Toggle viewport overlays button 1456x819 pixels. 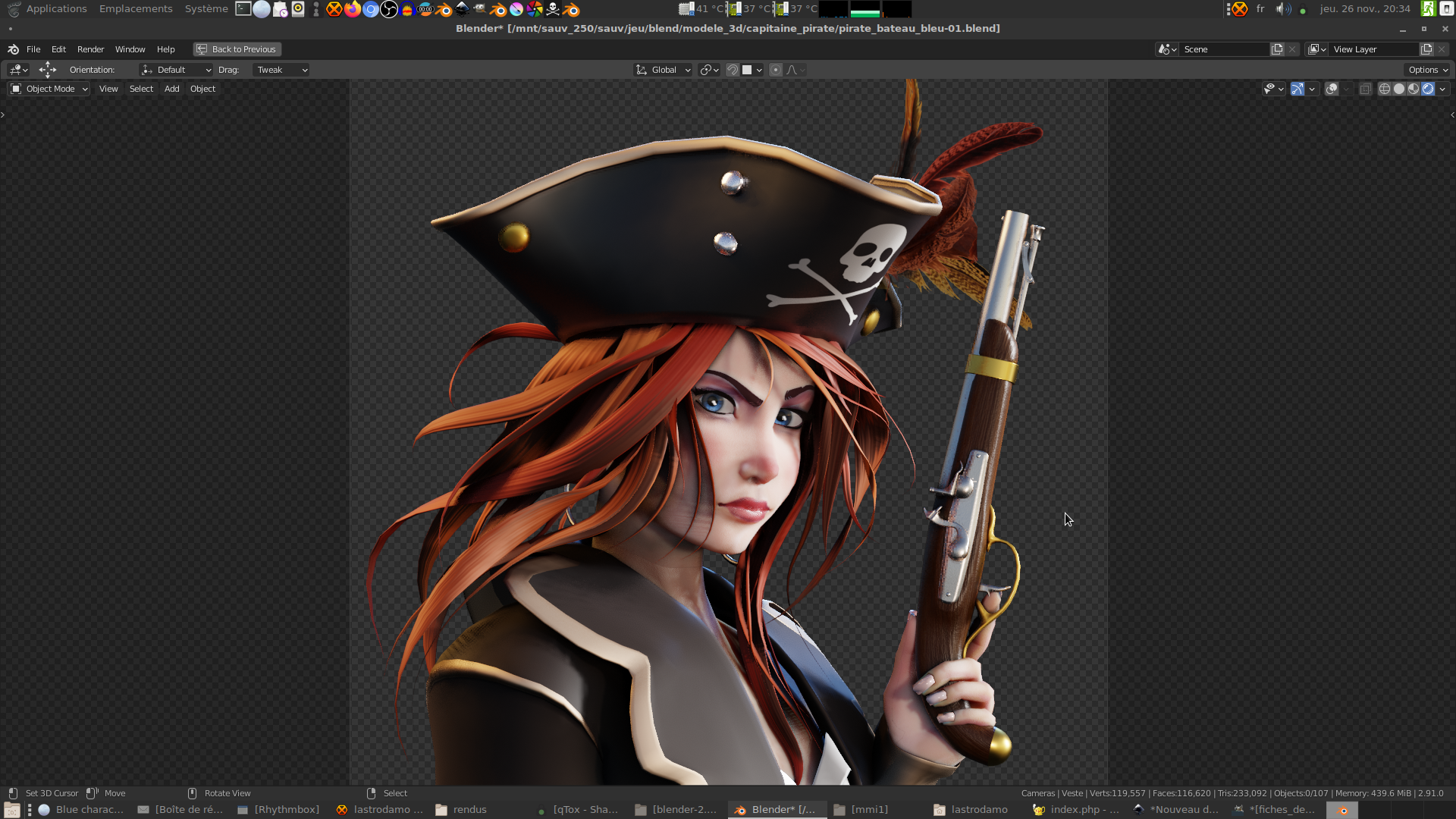click(1332, 89)
